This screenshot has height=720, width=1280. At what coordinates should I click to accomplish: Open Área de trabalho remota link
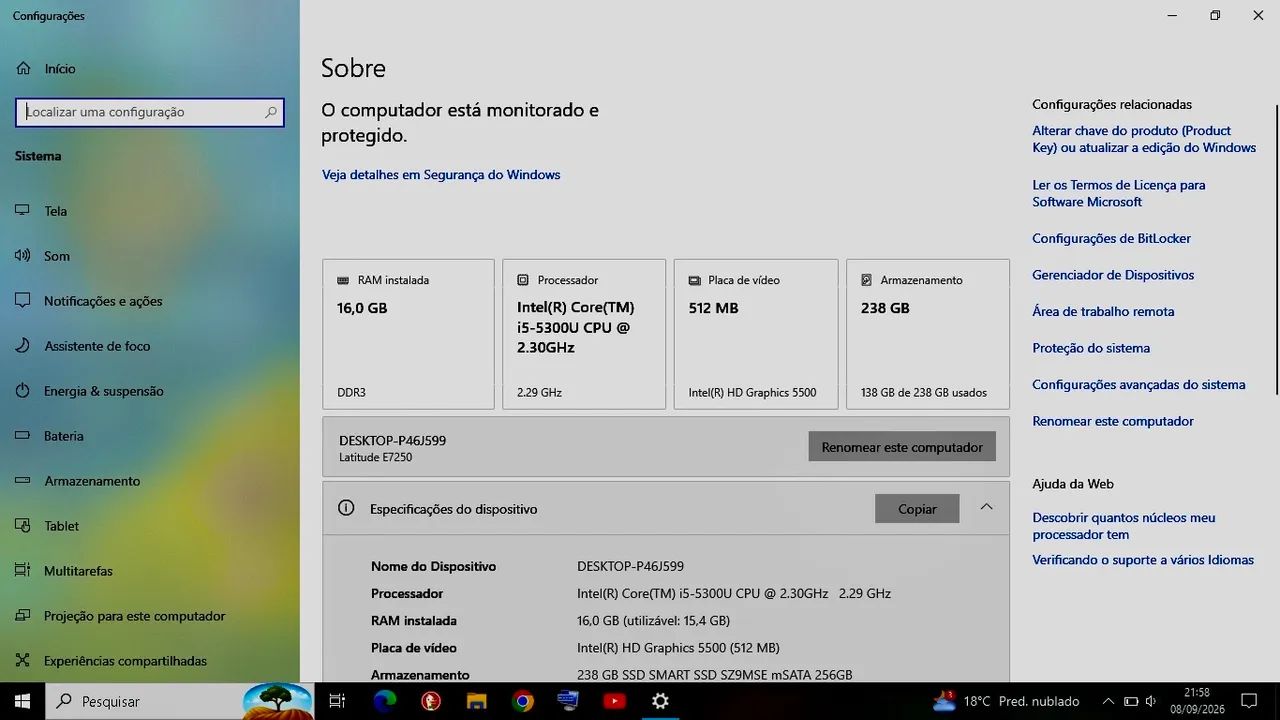[1103, 311]
